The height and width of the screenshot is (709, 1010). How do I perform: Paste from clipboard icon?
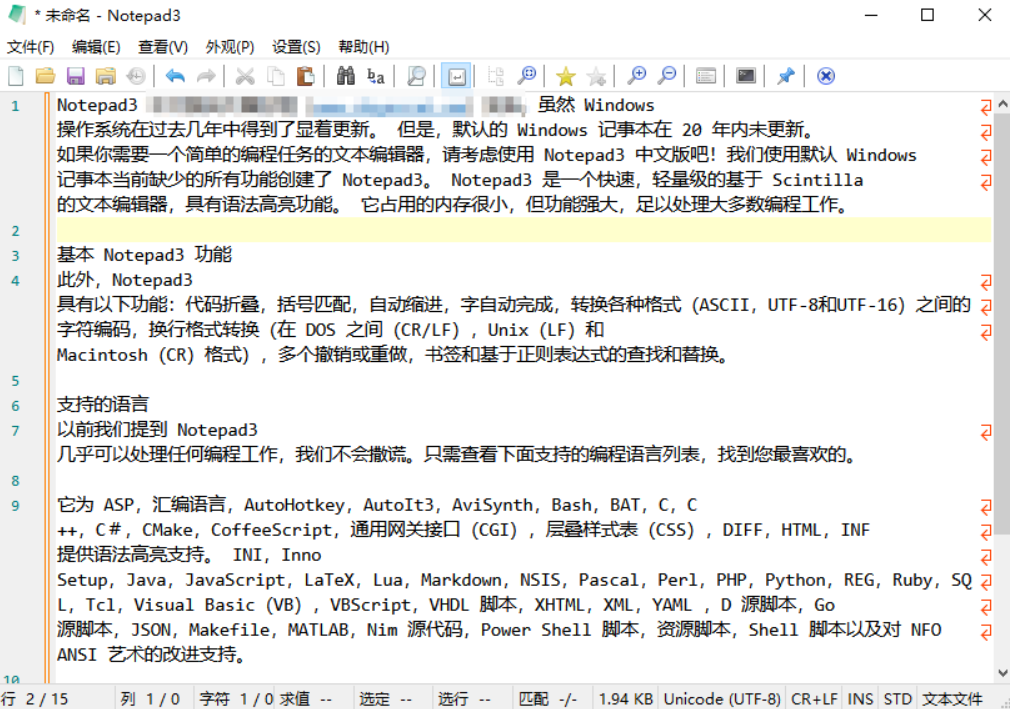click(305, 76)
